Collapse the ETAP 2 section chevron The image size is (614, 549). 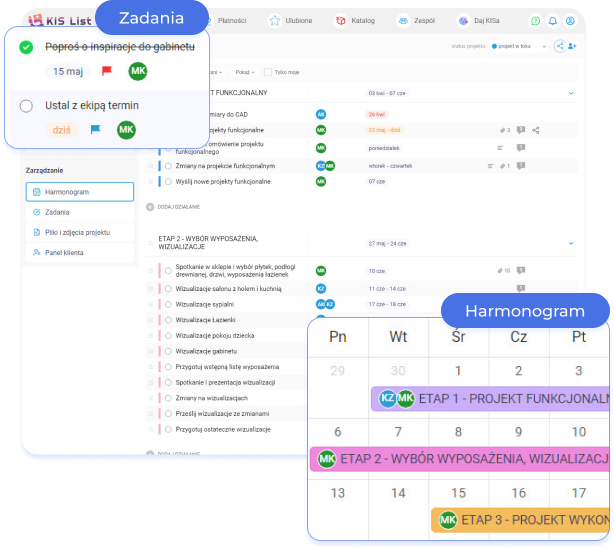[571, 242]
